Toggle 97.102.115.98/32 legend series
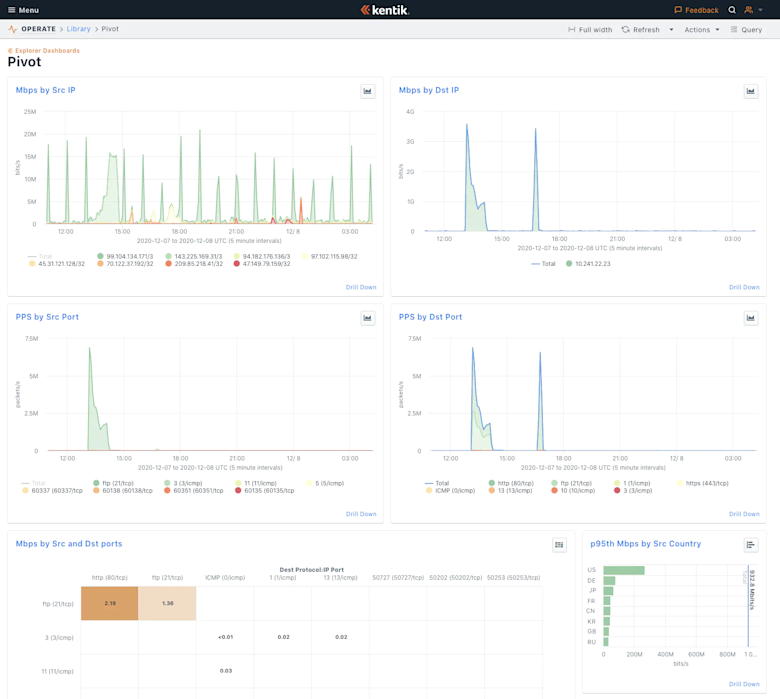Image resolution: width=780 pixels, height=699 pixels. 330,256
